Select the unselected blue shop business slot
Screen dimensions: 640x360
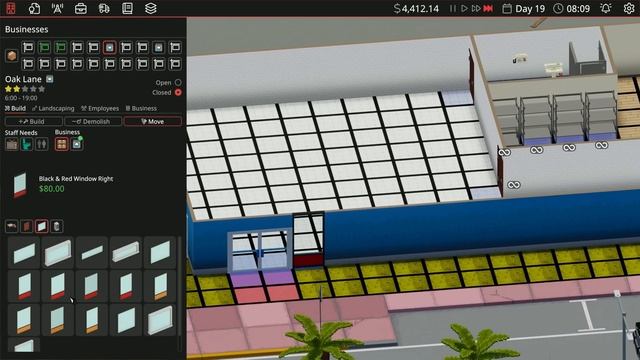pyautogui.click(x=158, y=47)
